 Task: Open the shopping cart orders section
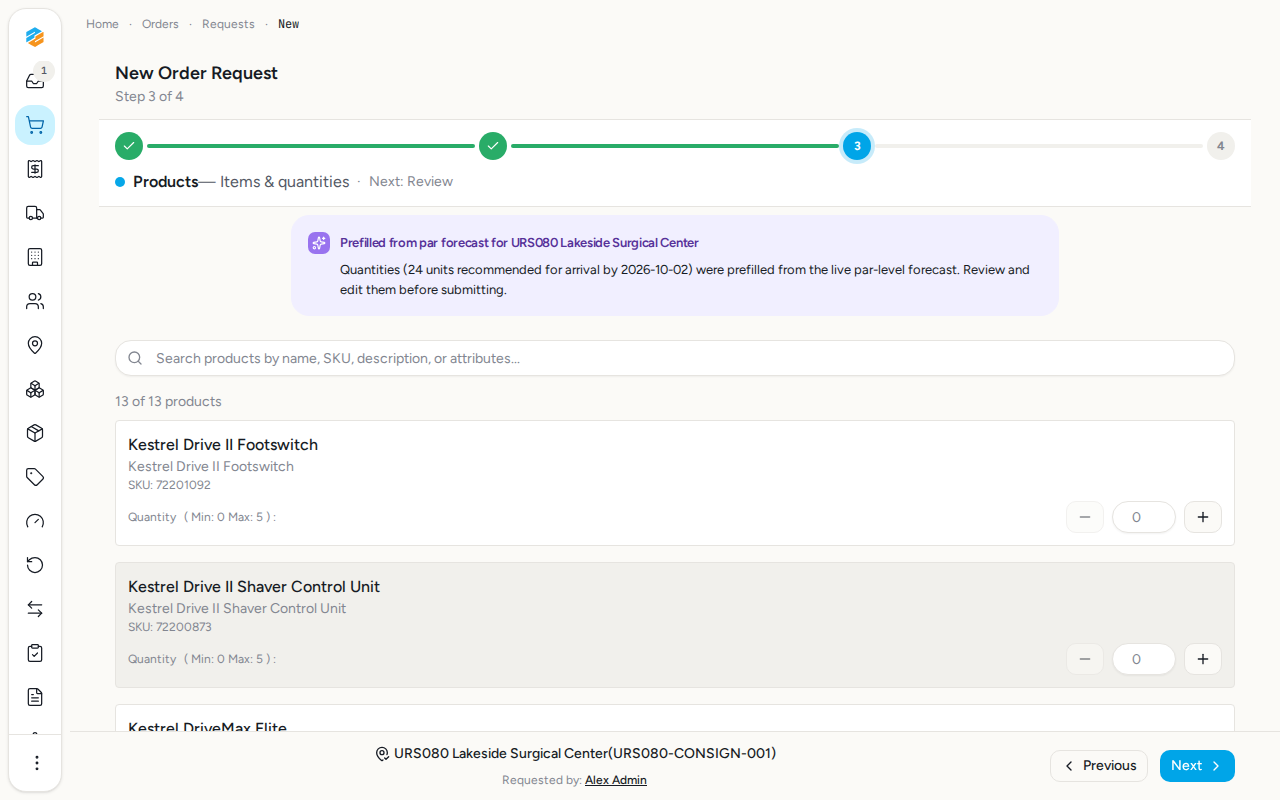pyautogui.click(x=35, y=125)
